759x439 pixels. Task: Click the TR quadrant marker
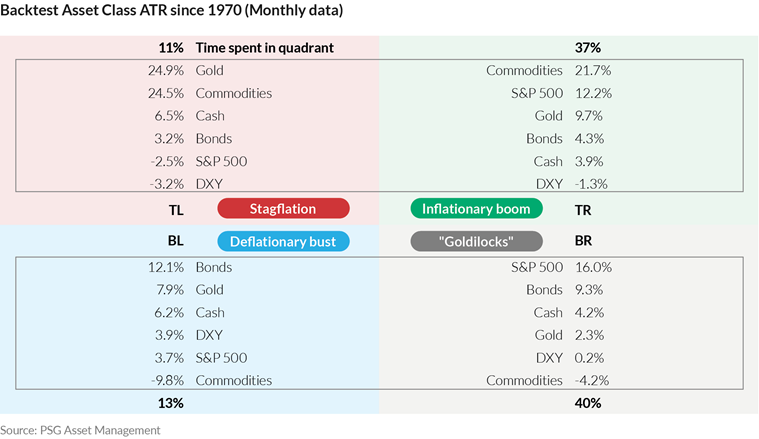[584, 209]
